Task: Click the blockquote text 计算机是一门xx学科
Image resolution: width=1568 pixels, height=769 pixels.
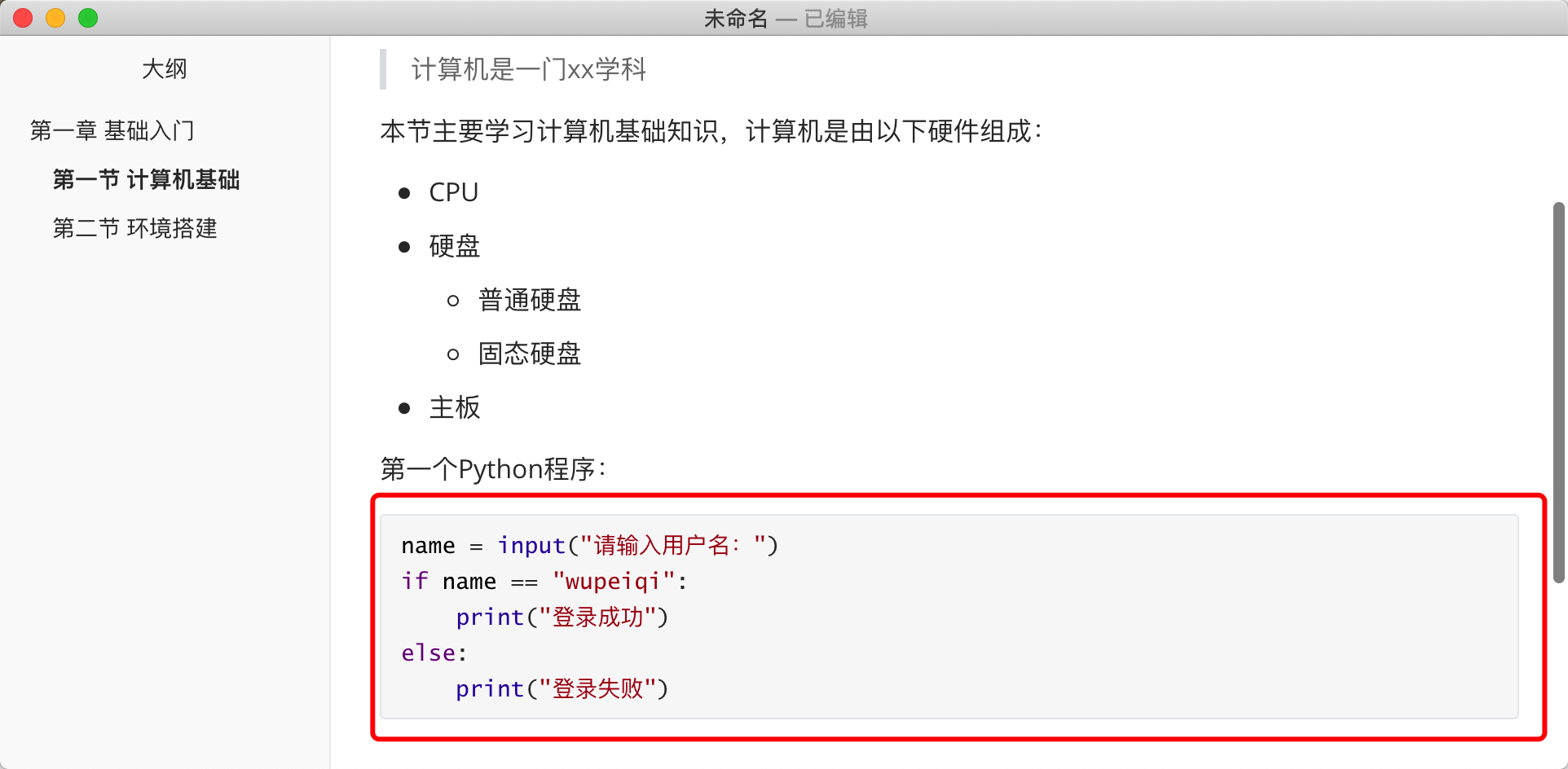Action: (529, 69)
